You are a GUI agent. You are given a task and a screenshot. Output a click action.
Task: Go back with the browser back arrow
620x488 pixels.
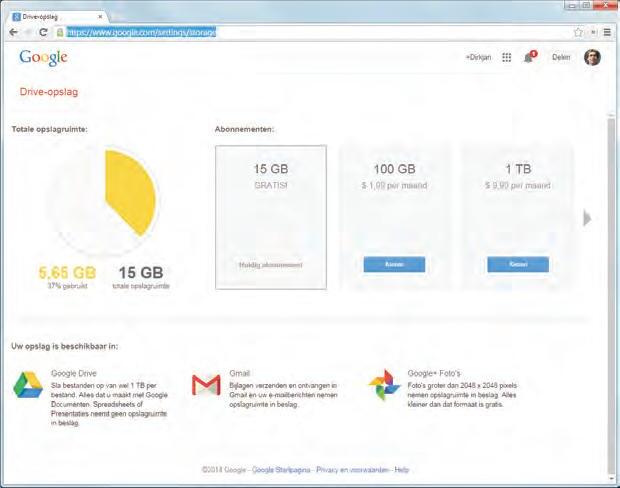[13, 32]
